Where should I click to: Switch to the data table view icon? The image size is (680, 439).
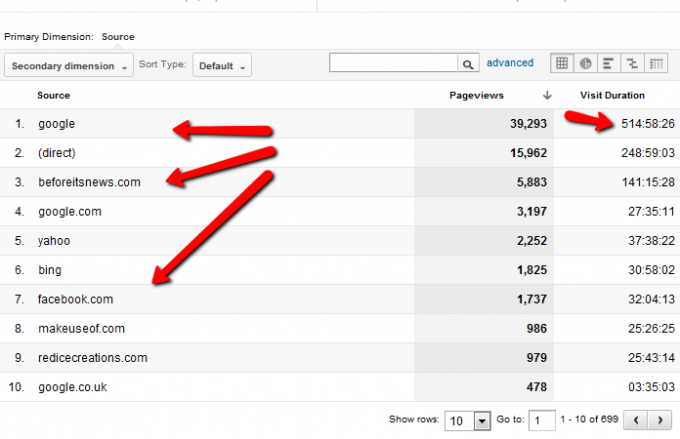[x=562, y=64]
